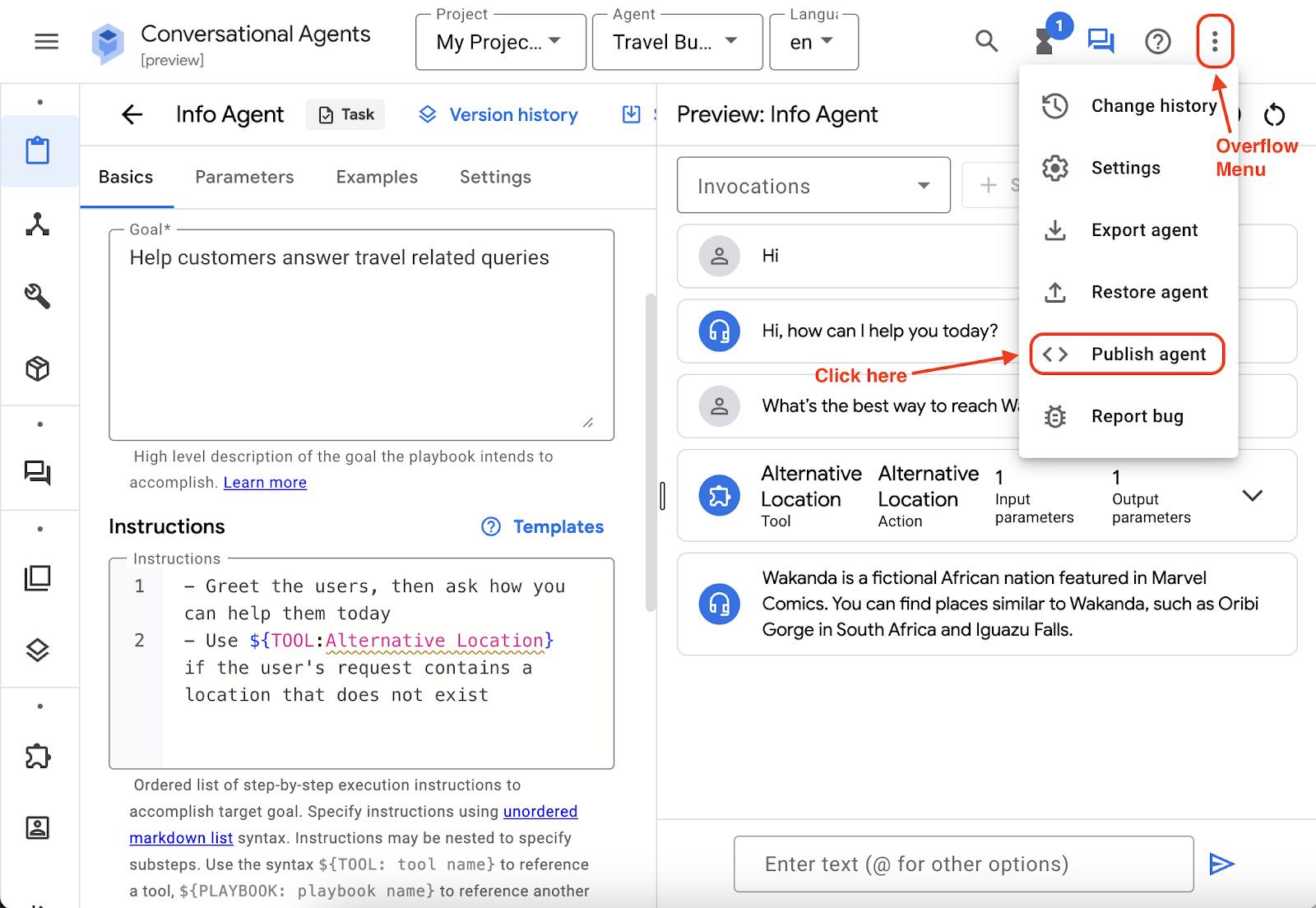Viewport: 1316px width, 908px height.
Task: Click the search magnifier icon
Action: [986, 41]
